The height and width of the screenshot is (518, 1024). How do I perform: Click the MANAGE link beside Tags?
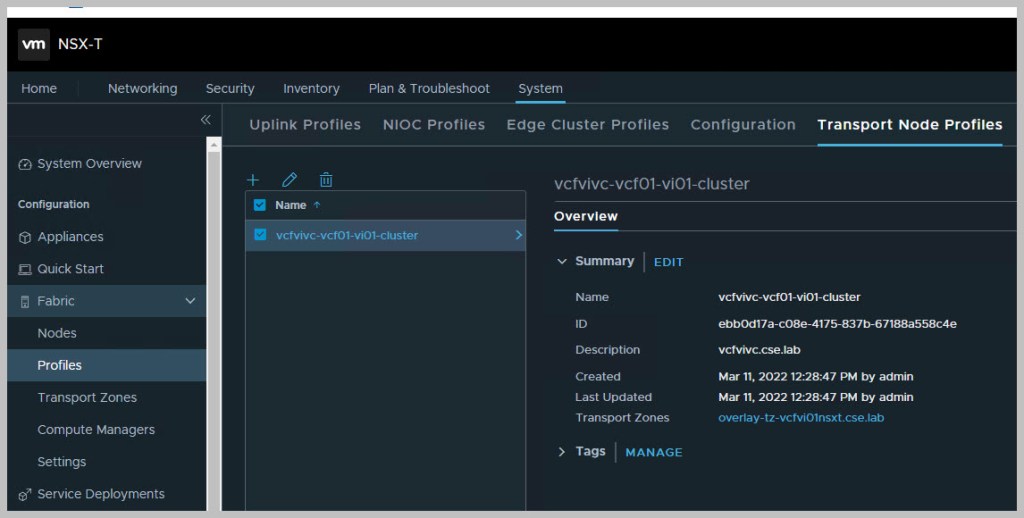coord(653,452)
